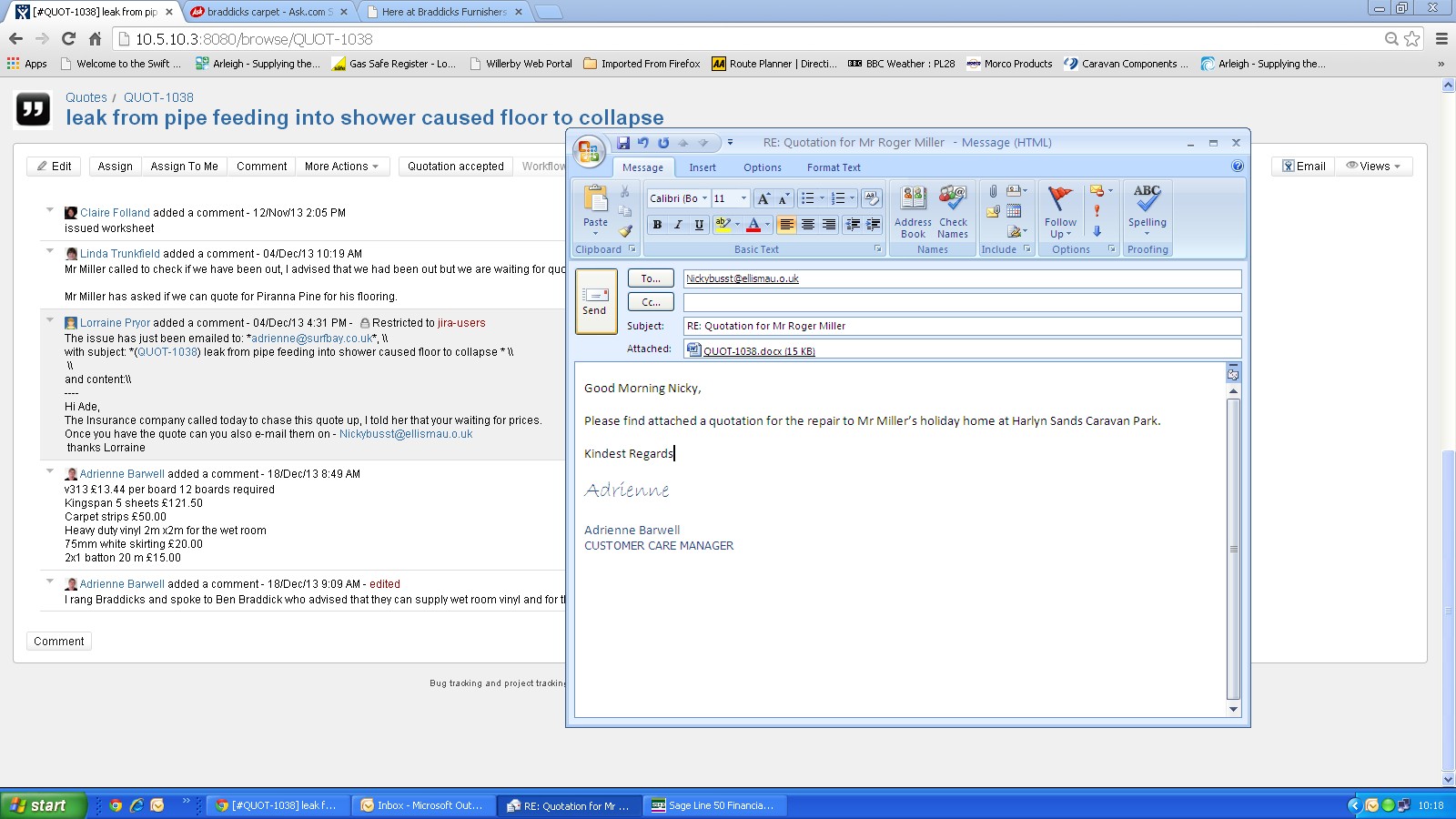Toggle Italic formatting
The image size is (1456, 819).
[x=678, y=225]
